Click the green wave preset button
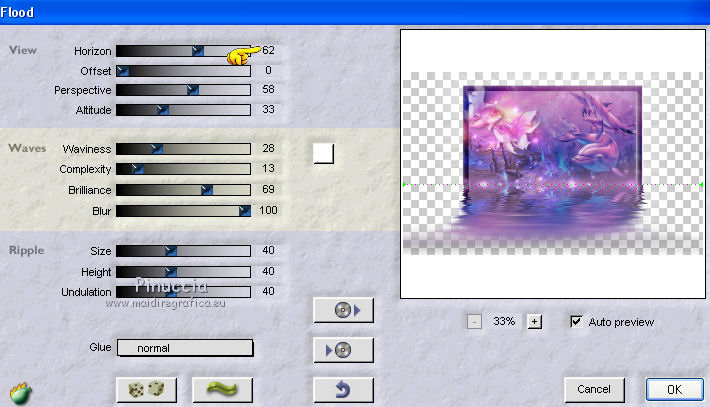Screen dimensions: 710x407 (222, 389)
